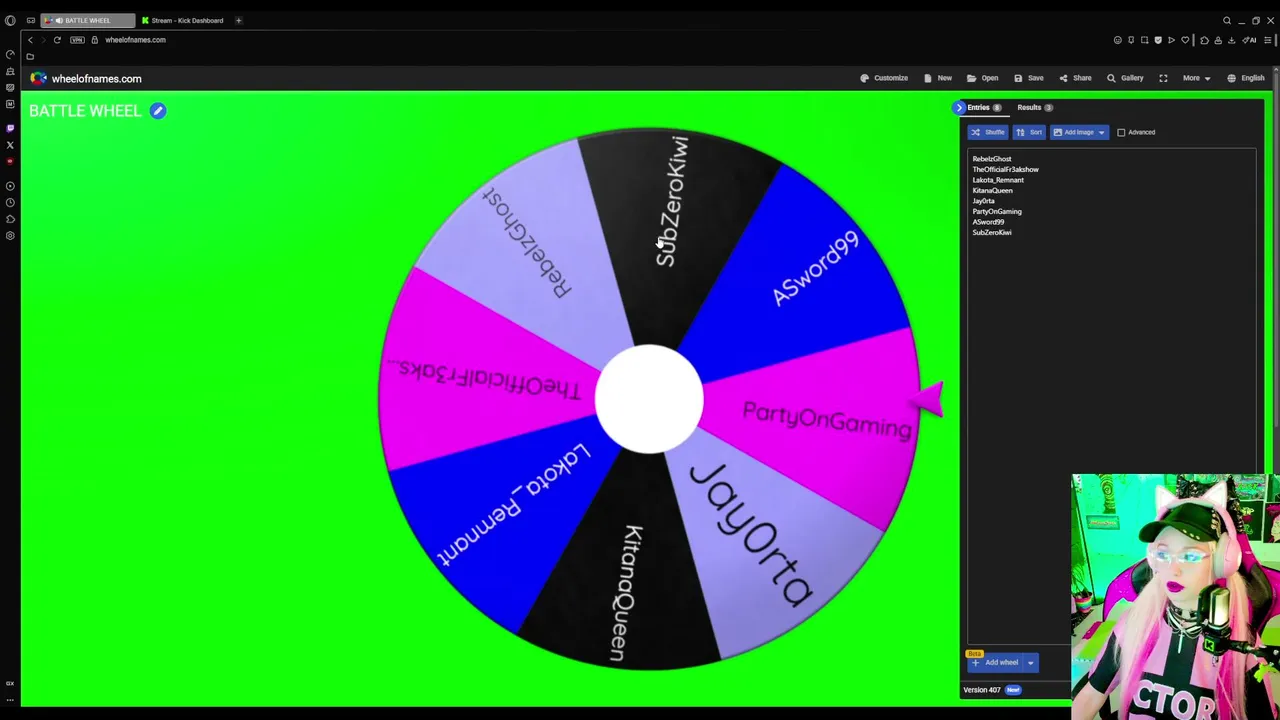Image resolution: width=1280 pixels, height=720 pixels.
Task: Enable the Advanced checkbox
Action: 1121,132
